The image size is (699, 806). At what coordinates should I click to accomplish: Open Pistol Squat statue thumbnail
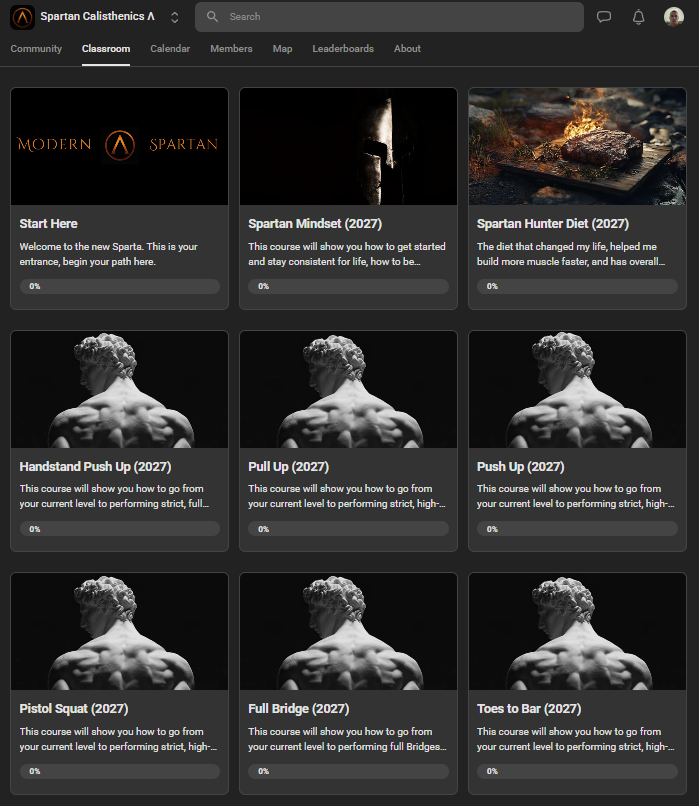pos(119,631)
